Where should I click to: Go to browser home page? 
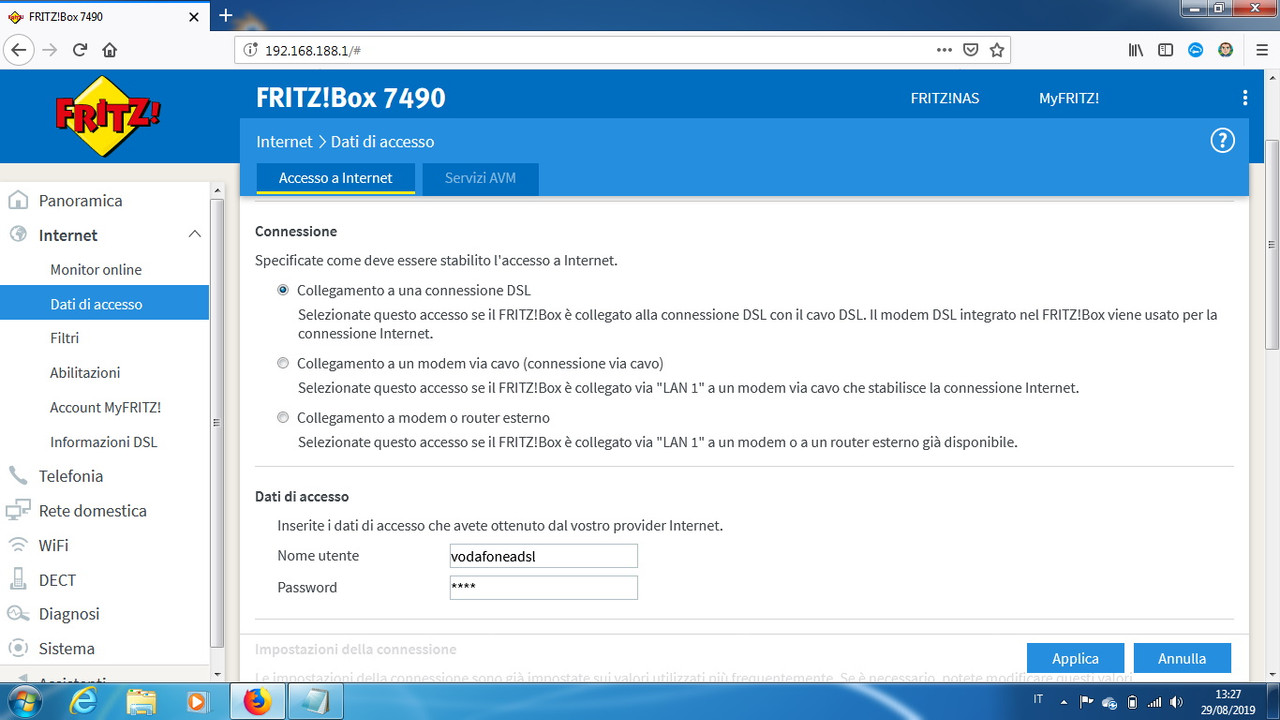point(110,50)
